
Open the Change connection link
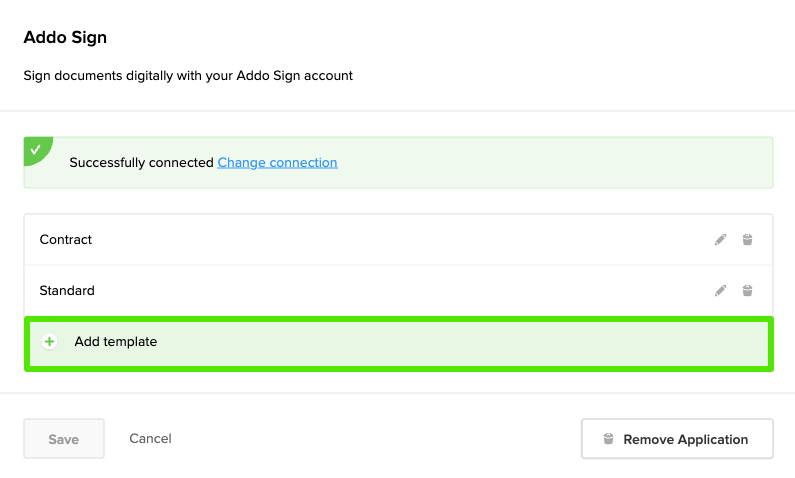click(x=277, y=162)
